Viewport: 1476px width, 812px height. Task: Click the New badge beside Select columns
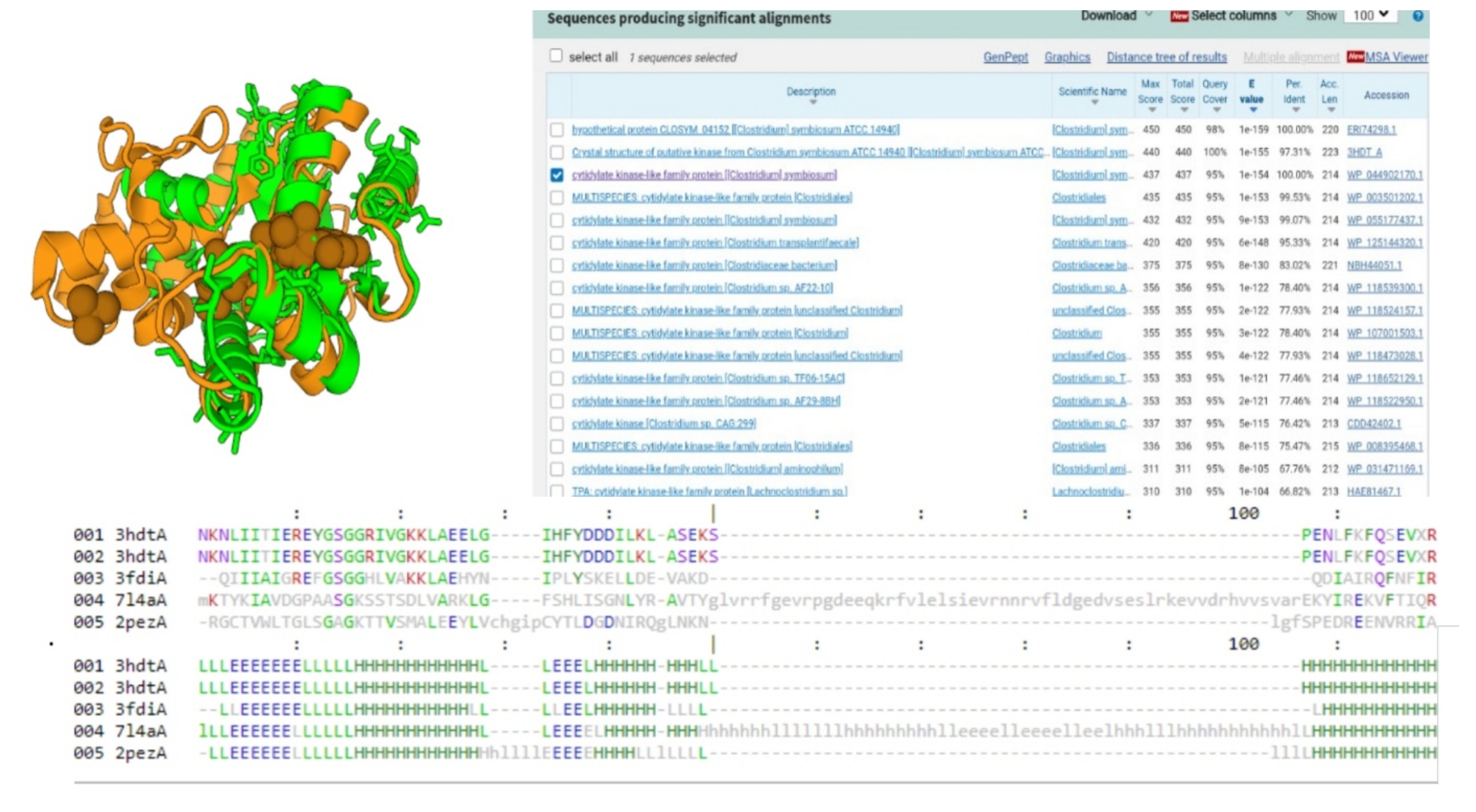point(1179,16)
